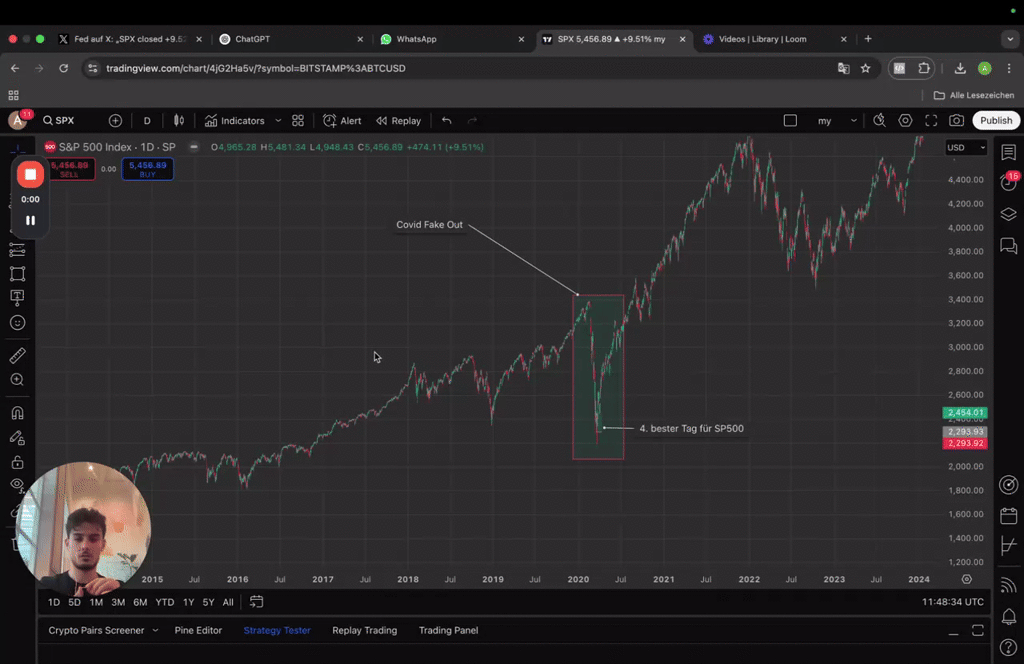Image resolution: width=1024 pixels, height=664 pixels.
Task: Set range to 5Y
Action: [208, 602]
